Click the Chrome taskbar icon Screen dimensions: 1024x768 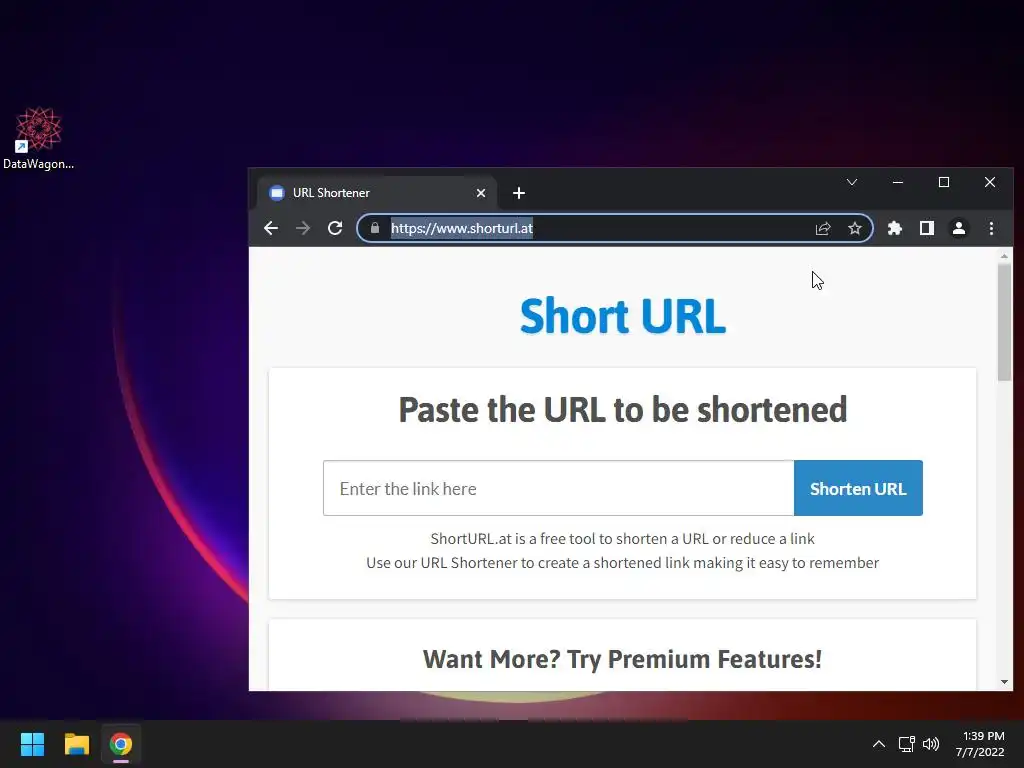click(x=121, y=744)
